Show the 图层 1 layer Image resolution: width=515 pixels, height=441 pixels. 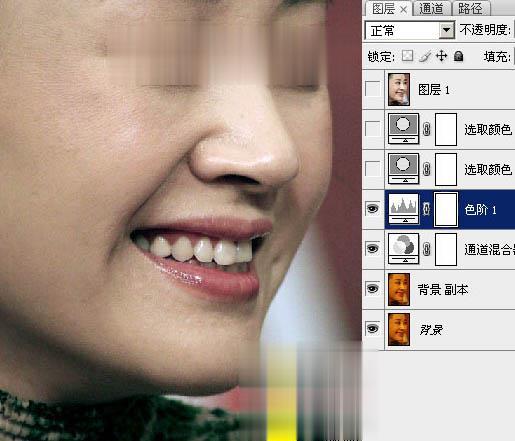pyautogui.click(x=373, y=89)
